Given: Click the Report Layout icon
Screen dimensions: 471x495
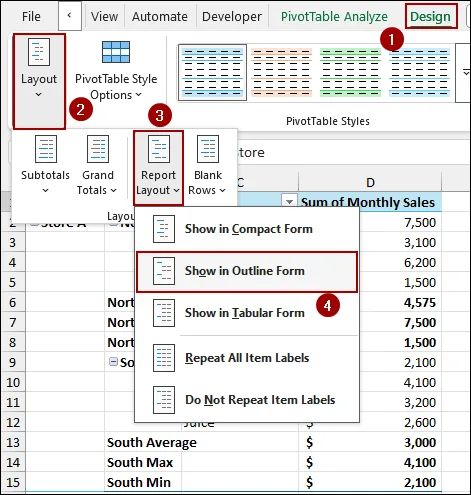Looking at the screenshot, I should tap(159, 149).
